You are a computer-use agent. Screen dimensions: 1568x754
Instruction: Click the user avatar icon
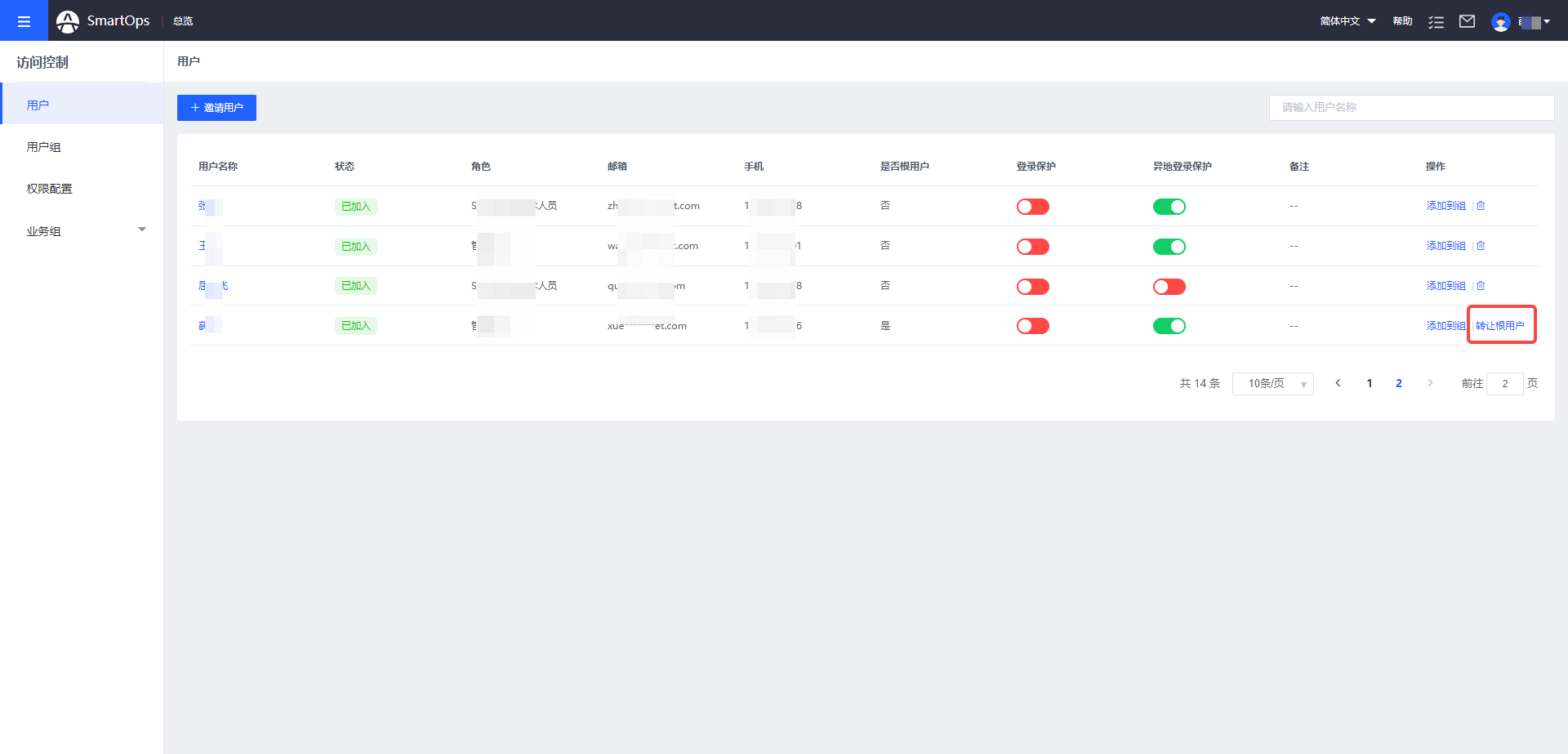click(x=1500, y=22)
